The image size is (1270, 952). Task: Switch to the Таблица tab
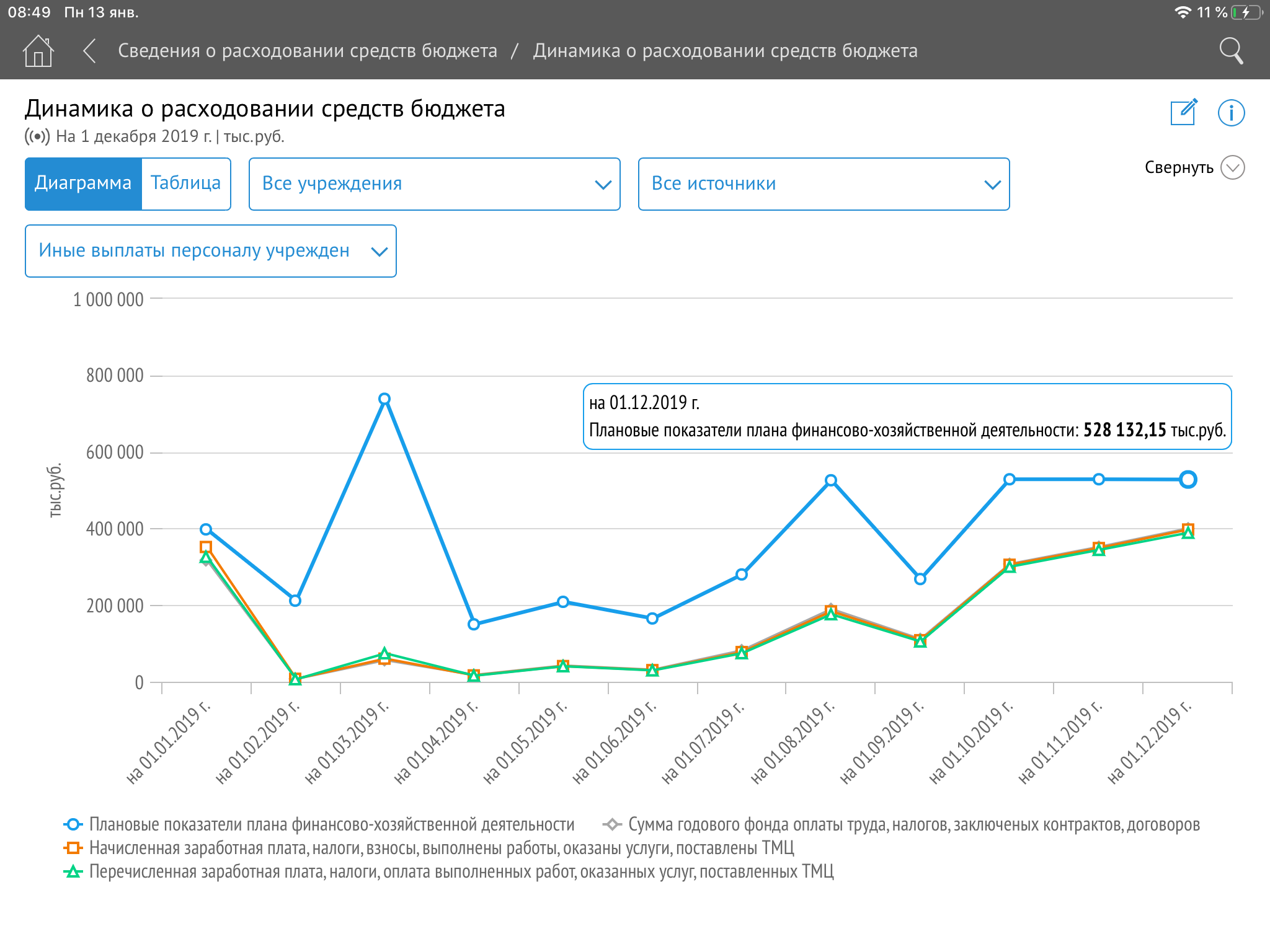(186, 183)
